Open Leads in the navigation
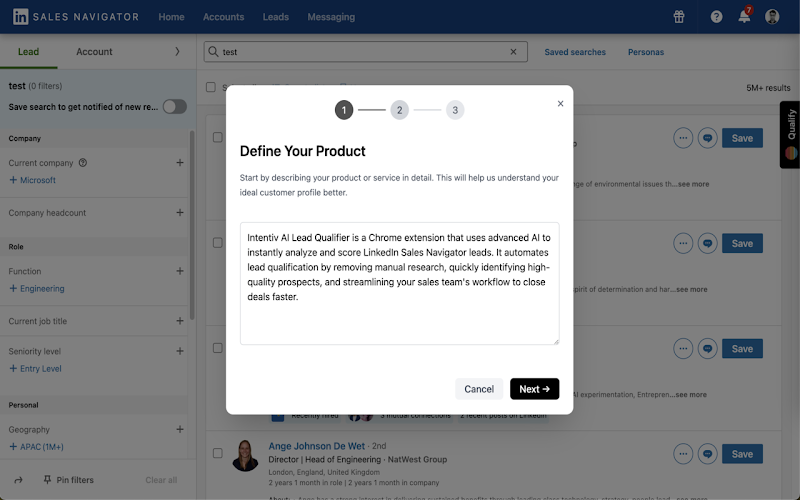Screen dimensions: 800x500 point(276,17)
